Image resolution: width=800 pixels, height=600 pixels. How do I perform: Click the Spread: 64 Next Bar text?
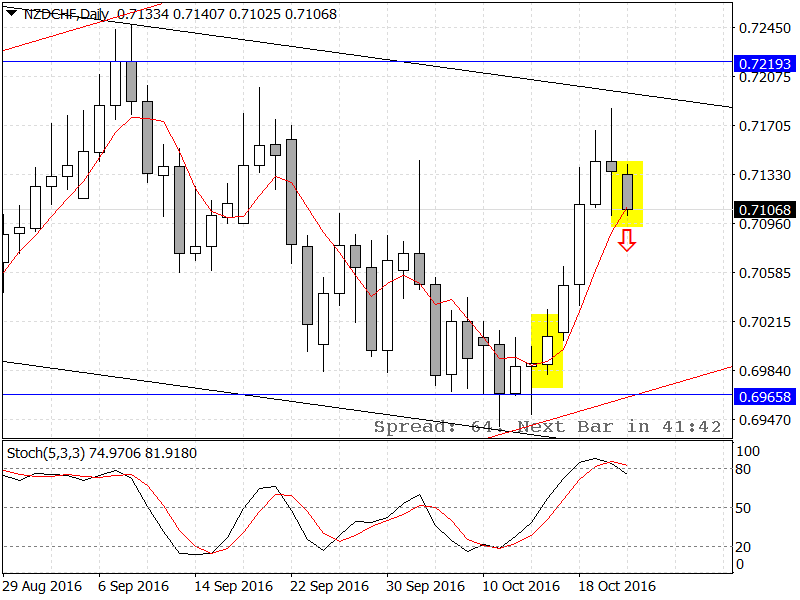[x=547, y=427]
